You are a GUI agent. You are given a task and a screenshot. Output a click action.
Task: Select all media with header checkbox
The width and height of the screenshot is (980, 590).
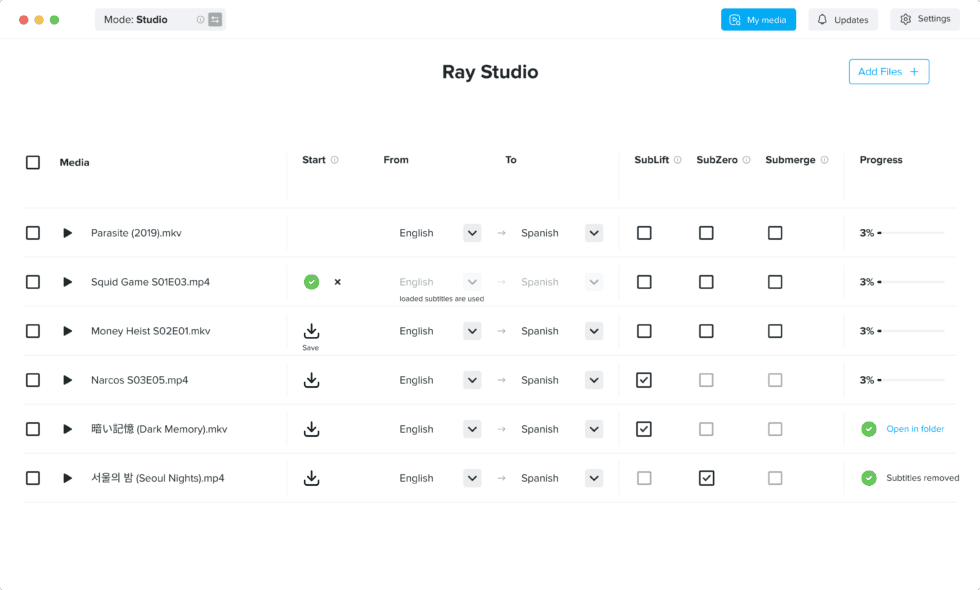[33, 162]
